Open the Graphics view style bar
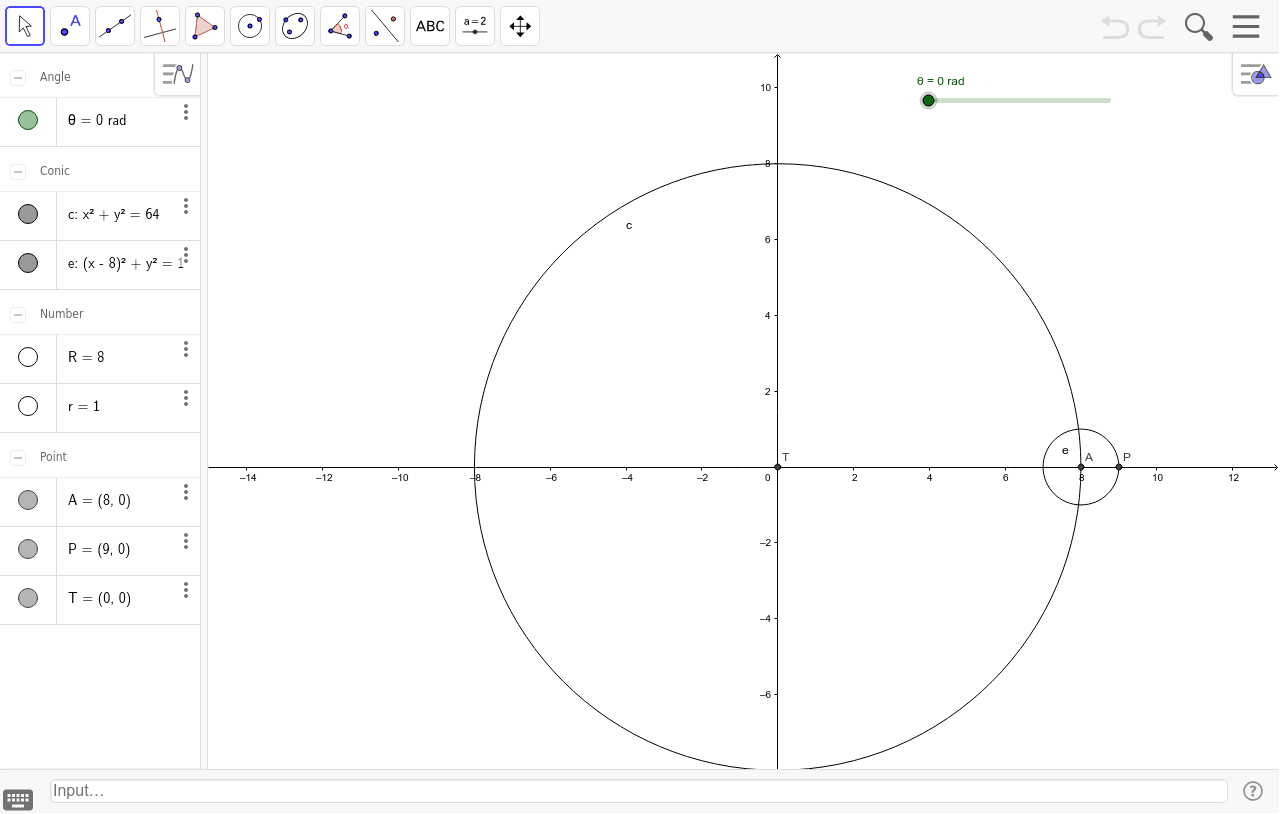1280x814 pixels. 1256,74
